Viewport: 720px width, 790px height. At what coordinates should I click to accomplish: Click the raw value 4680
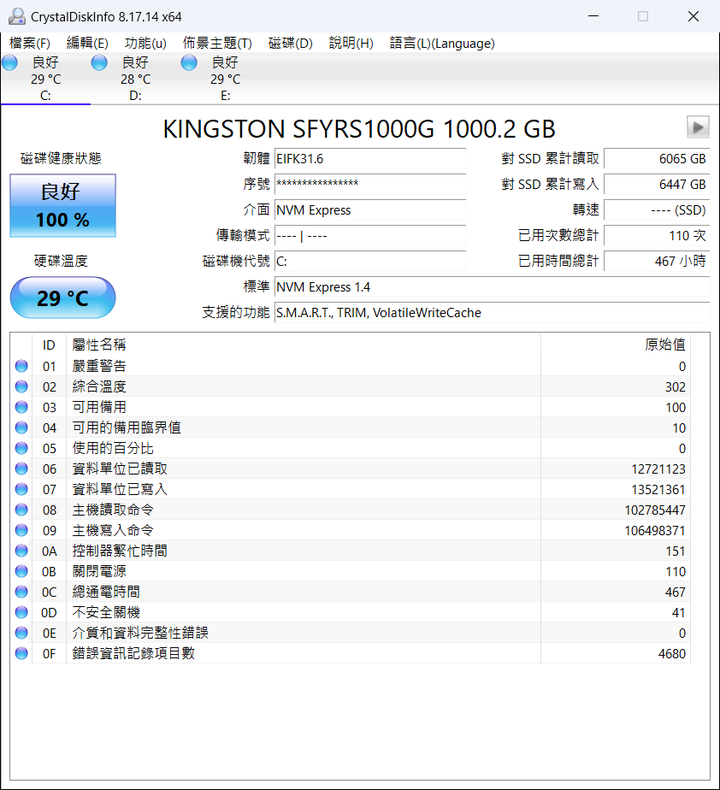672,654
